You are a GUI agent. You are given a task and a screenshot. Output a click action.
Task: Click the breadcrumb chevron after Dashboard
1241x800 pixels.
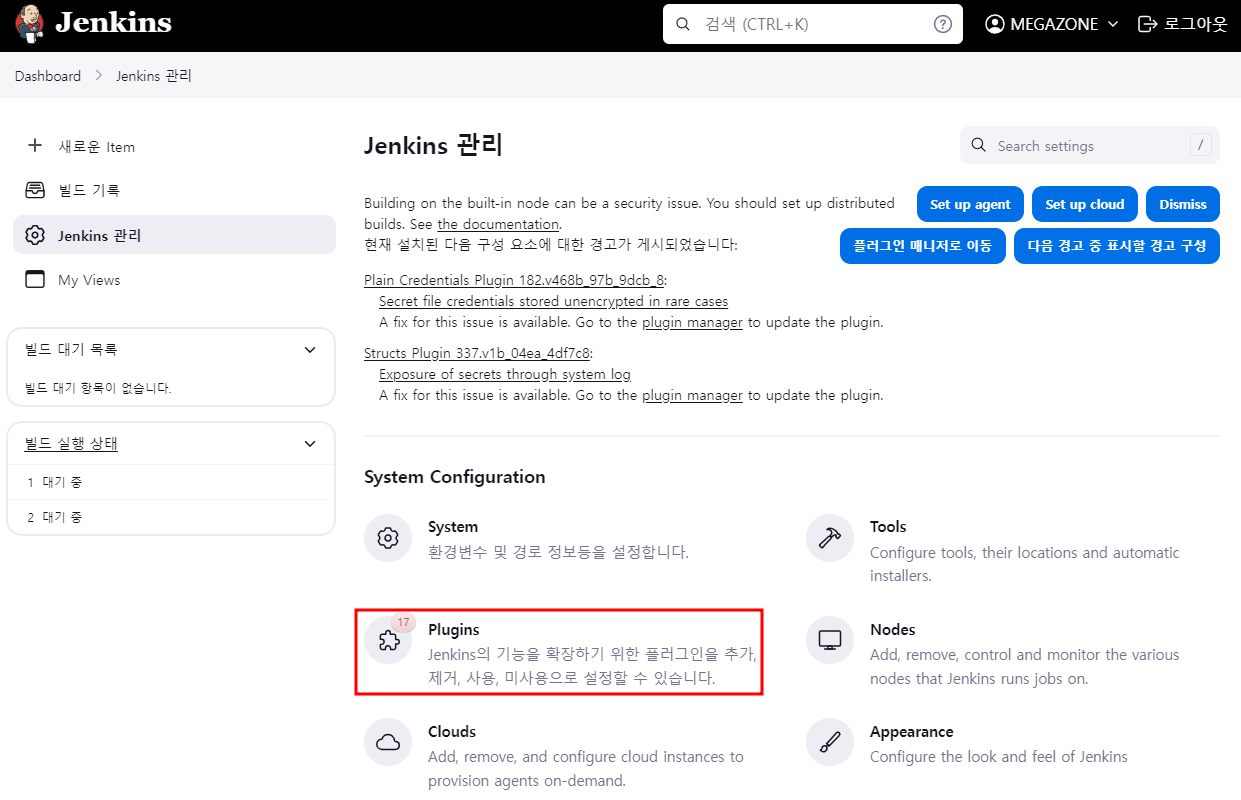(99, 76)
